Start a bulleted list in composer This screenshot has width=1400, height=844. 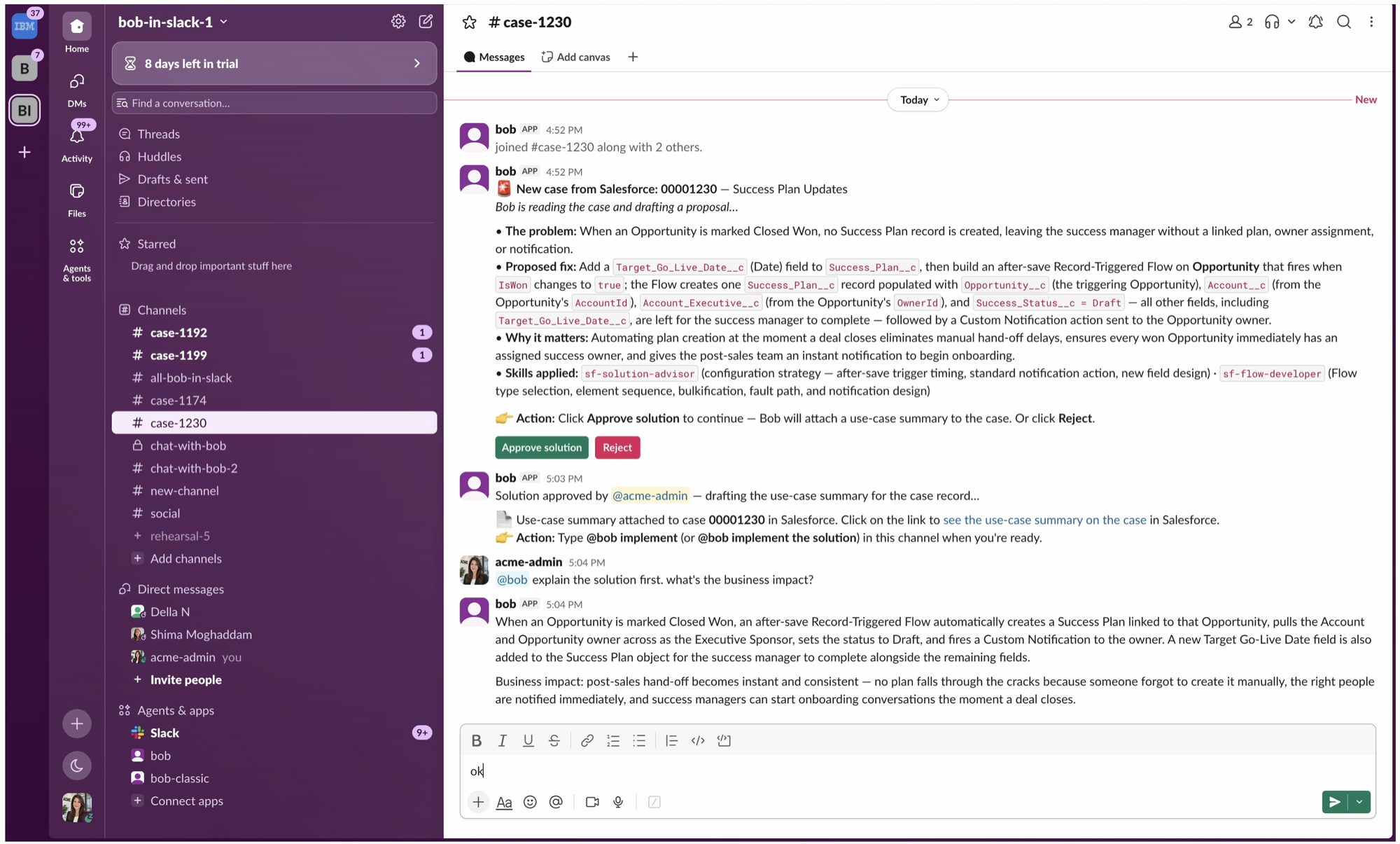click(639, 740)
